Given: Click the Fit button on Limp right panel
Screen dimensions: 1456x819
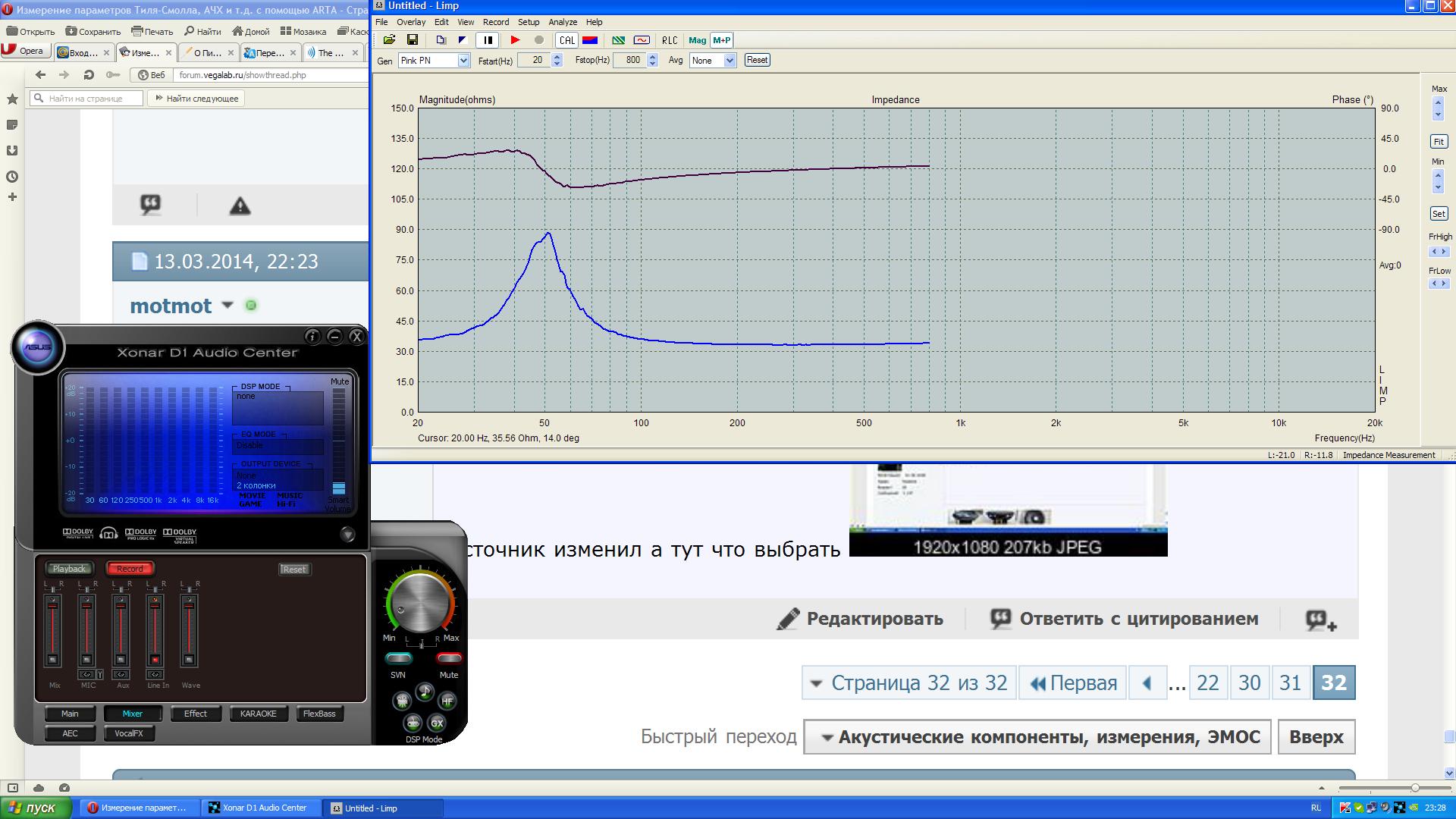Looking at the screenshot, I should tap(1439, 142).
